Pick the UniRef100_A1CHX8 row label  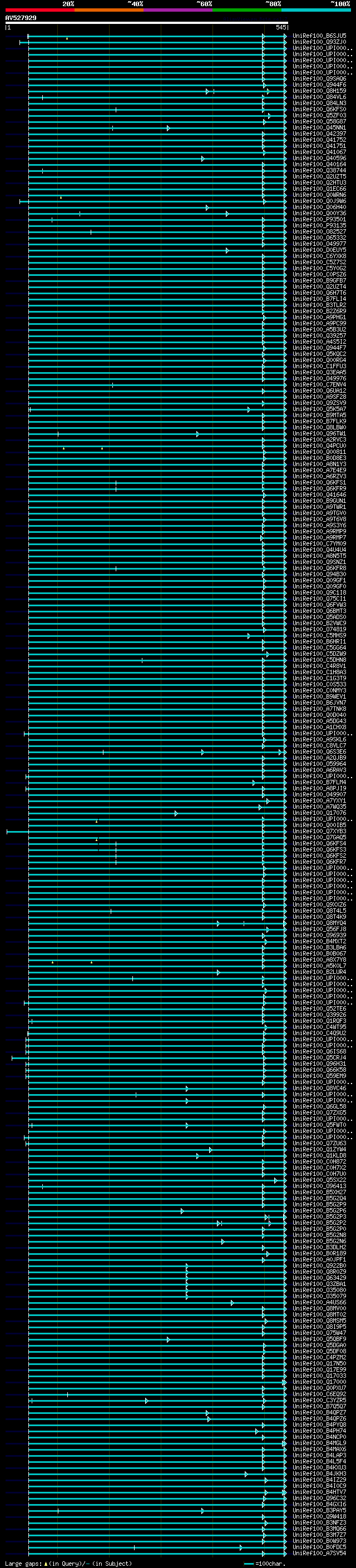[x=319, y=727]
